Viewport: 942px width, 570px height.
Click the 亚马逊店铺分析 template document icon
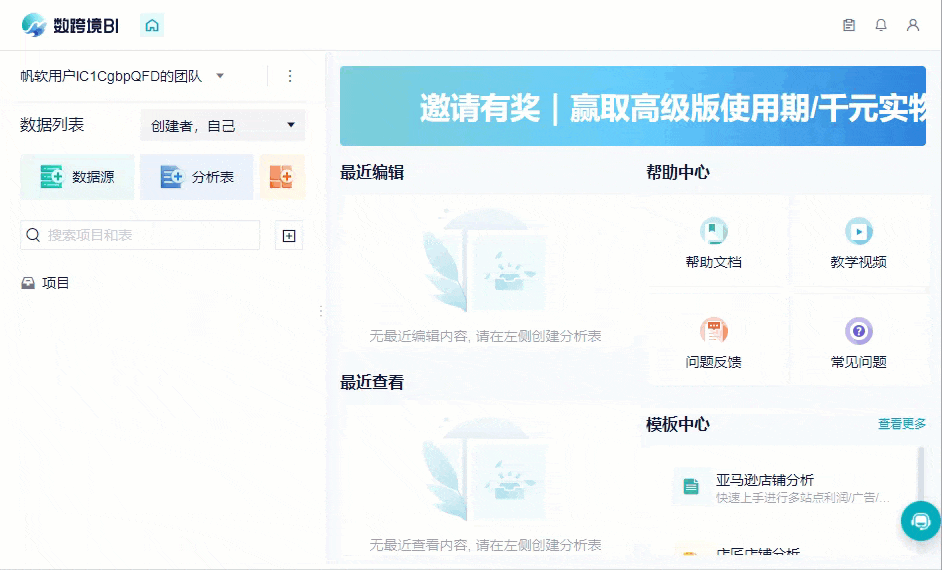coord(691,487)
